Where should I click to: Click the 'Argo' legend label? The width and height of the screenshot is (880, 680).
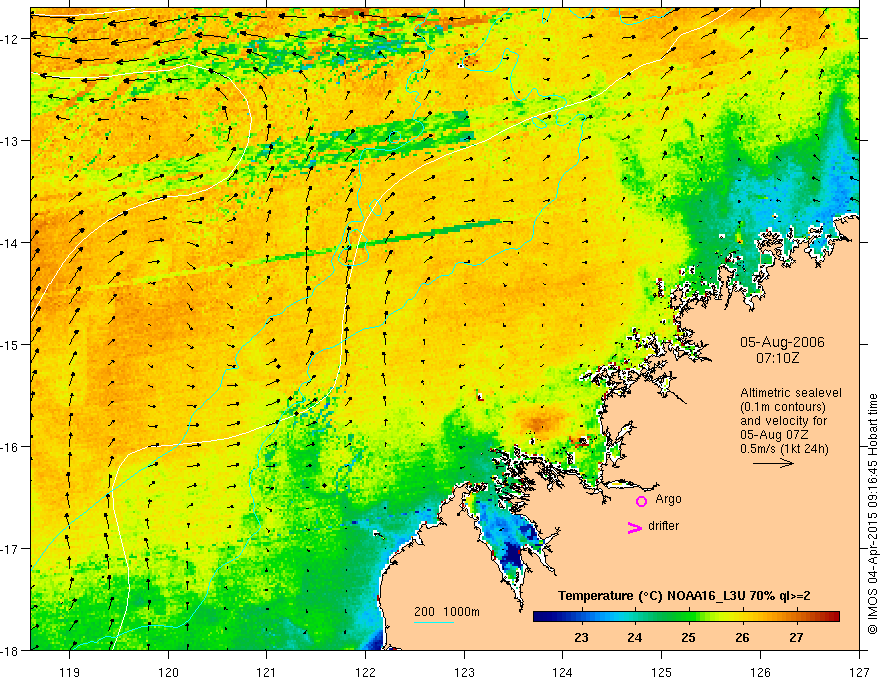click(x=668, y=499)
